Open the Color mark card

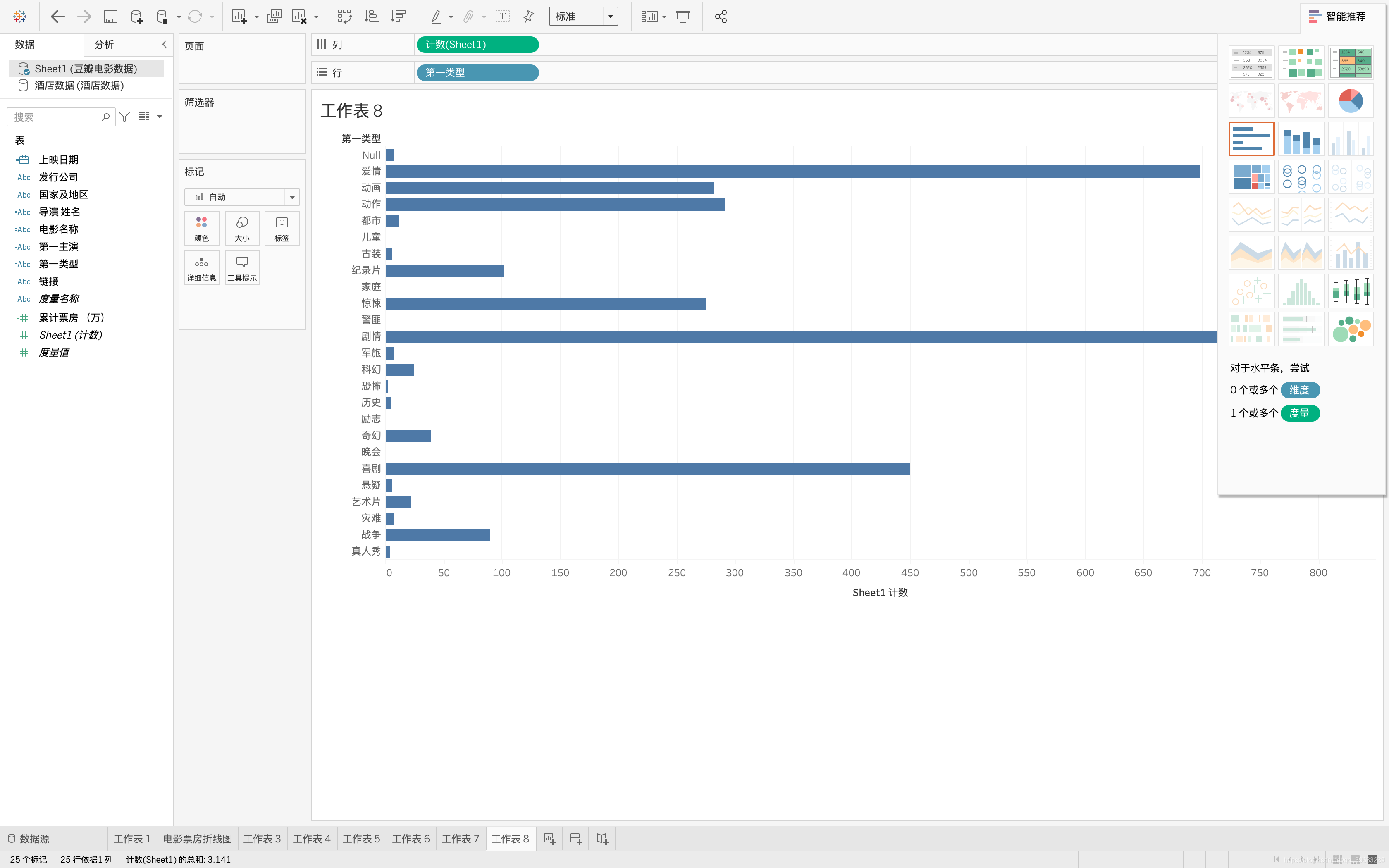[201, 228]
